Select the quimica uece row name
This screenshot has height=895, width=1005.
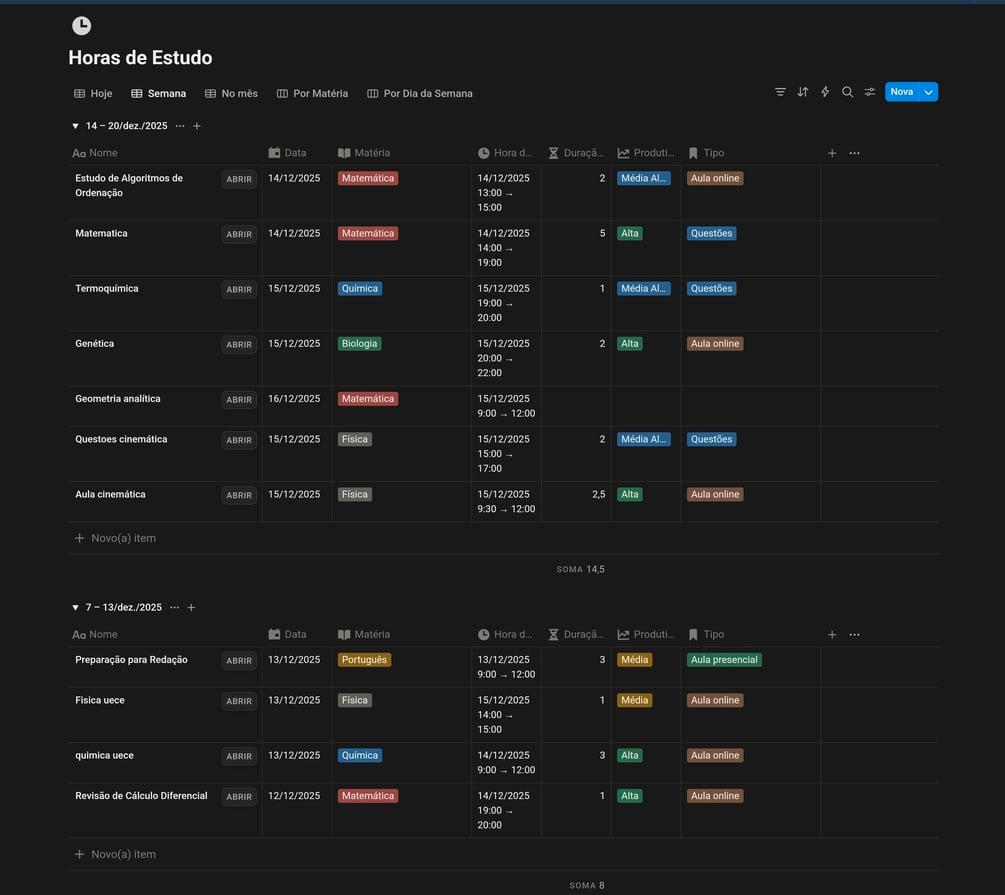pos(104,755)
